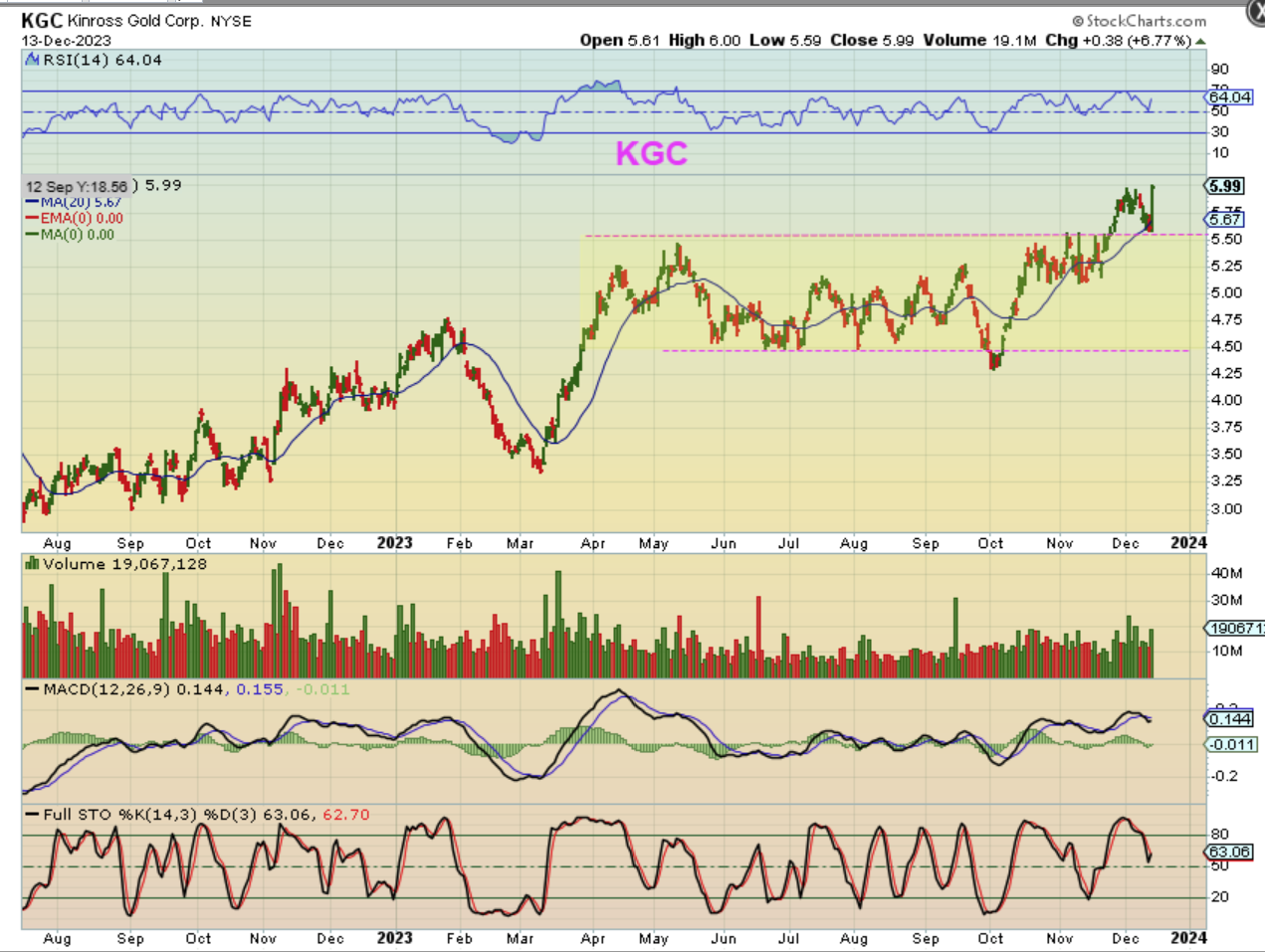
Task: Click the Oct 2023 label under the price chart near 2024
Action: coord(991,544)
